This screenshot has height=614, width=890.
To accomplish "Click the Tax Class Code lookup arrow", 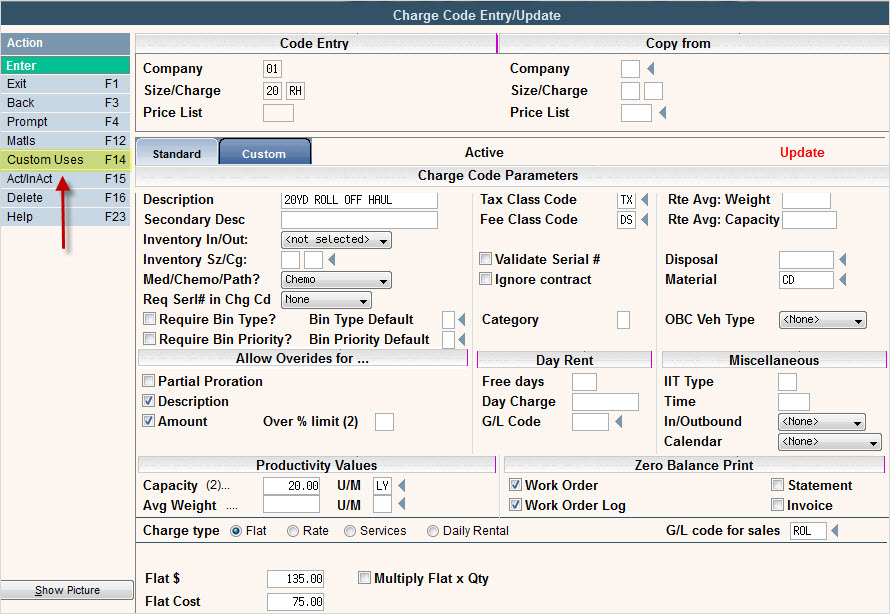I will [645, 200].
